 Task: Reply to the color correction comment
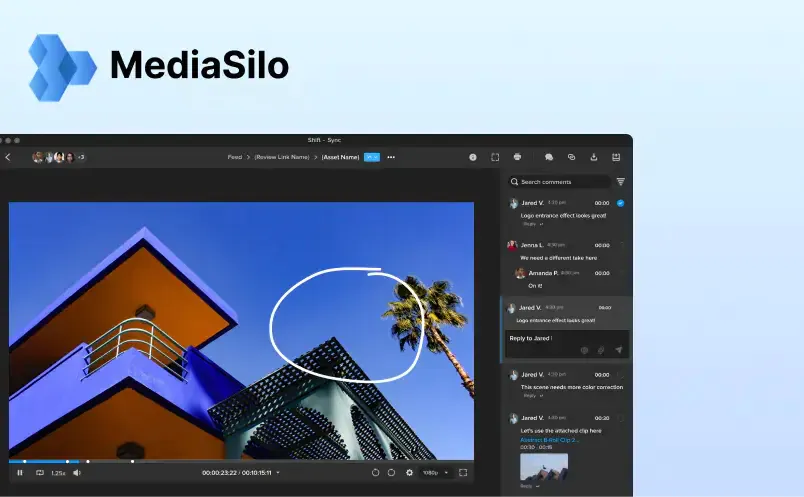[532, 395]
